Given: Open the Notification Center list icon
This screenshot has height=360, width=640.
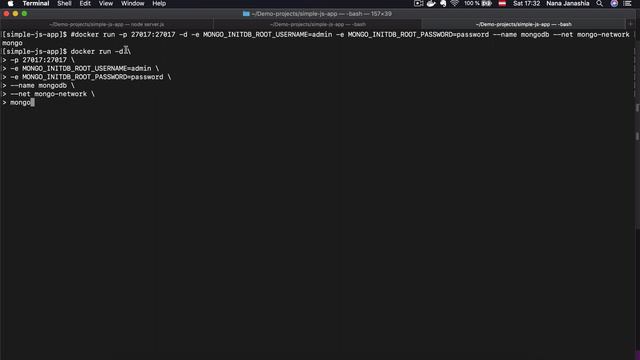Looking at the screenshot, I should (x=628, y=4).
